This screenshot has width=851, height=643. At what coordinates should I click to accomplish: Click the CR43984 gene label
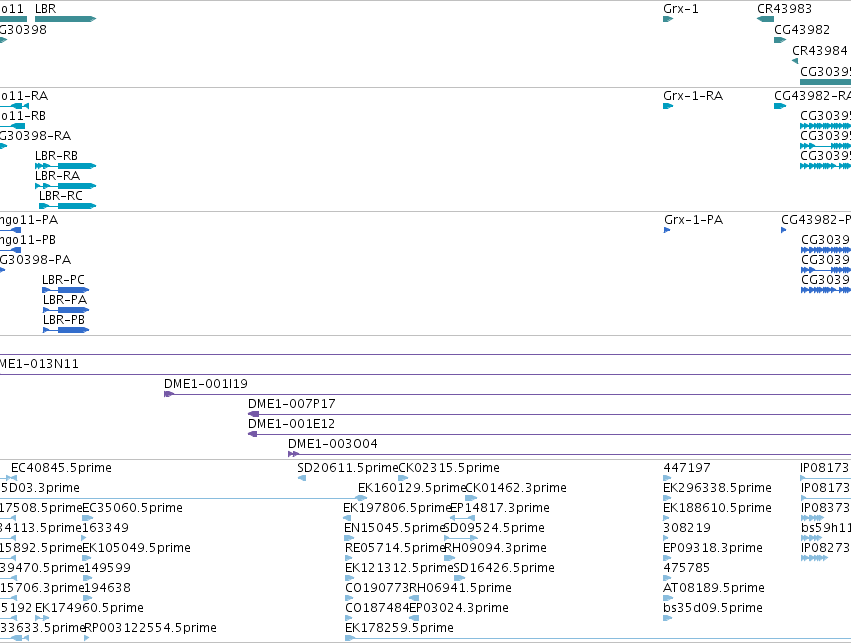[820, 50]
